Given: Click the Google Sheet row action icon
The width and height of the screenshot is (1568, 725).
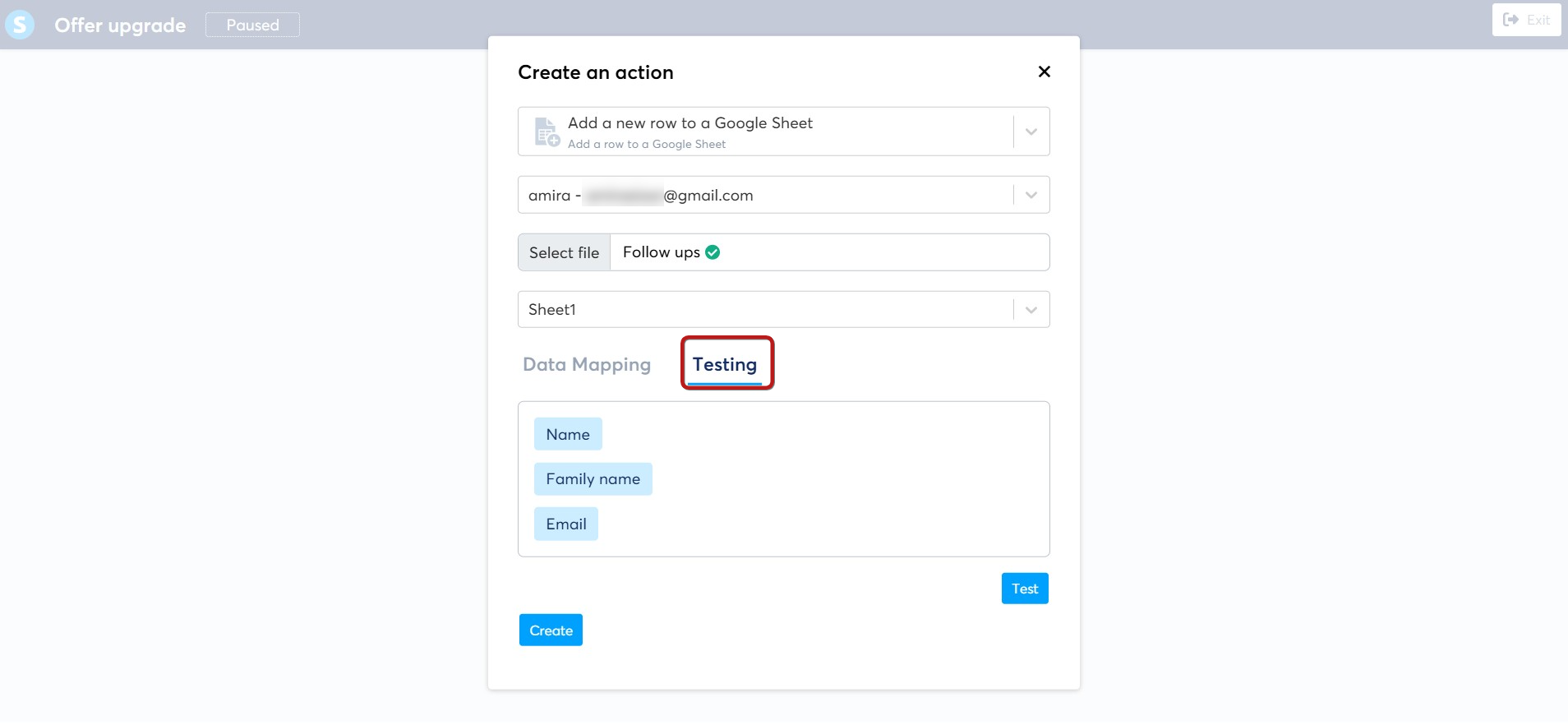Looking at the screenshot, I should pos(547,132).
